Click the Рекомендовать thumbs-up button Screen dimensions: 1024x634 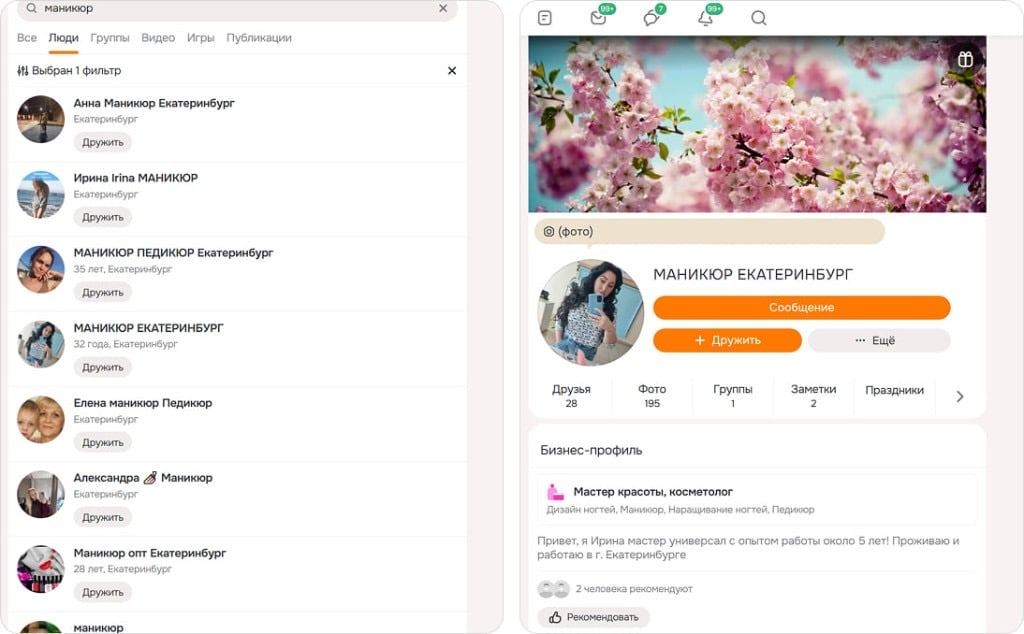(593, 617)
